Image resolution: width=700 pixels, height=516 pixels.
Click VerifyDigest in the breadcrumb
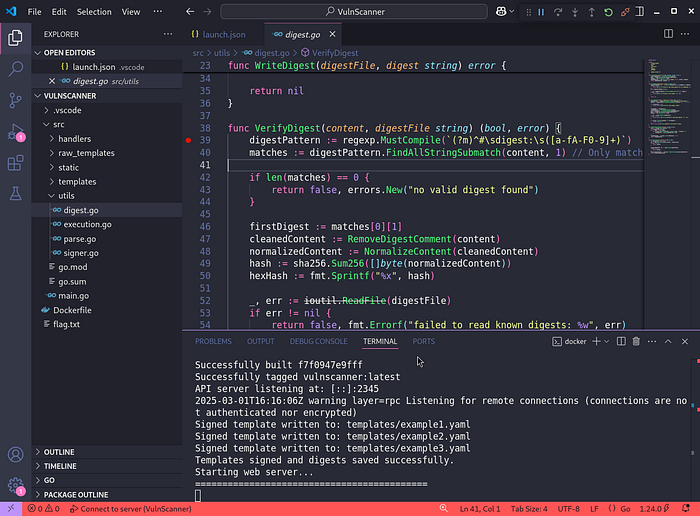(335, 53)
